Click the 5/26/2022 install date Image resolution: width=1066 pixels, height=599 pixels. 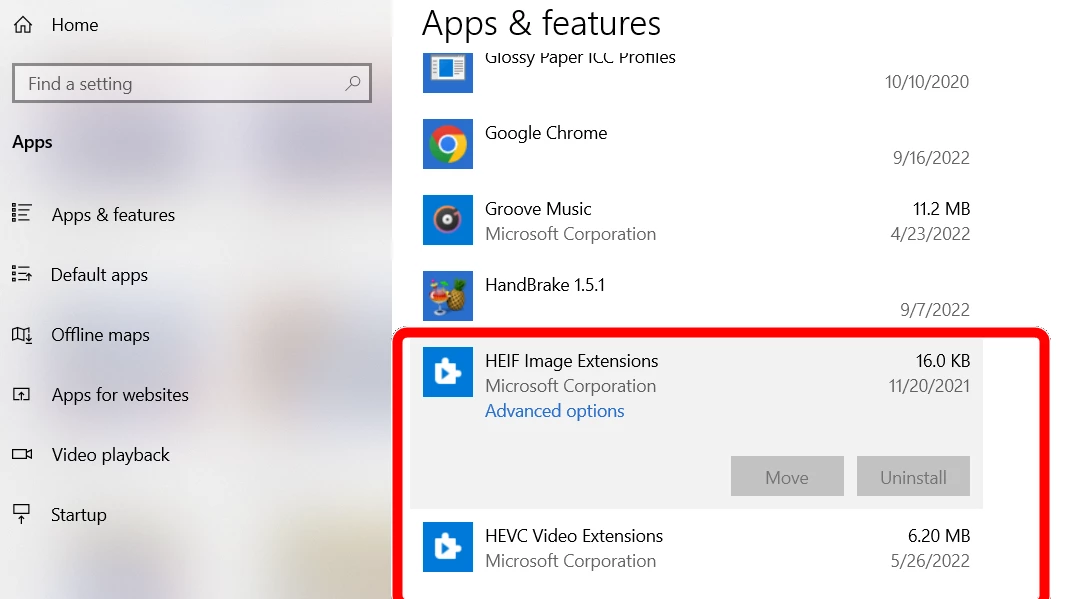(930, 561)
